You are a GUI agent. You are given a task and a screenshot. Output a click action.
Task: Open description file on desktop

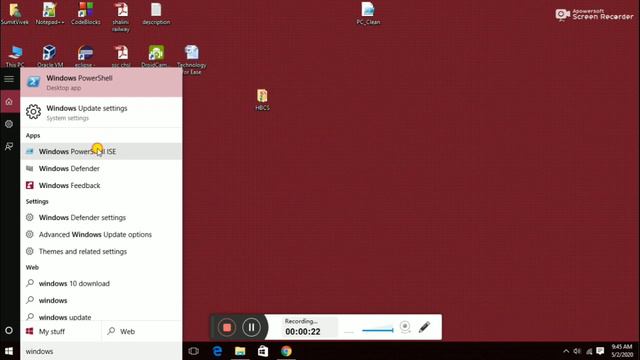(x=156, y=13)
